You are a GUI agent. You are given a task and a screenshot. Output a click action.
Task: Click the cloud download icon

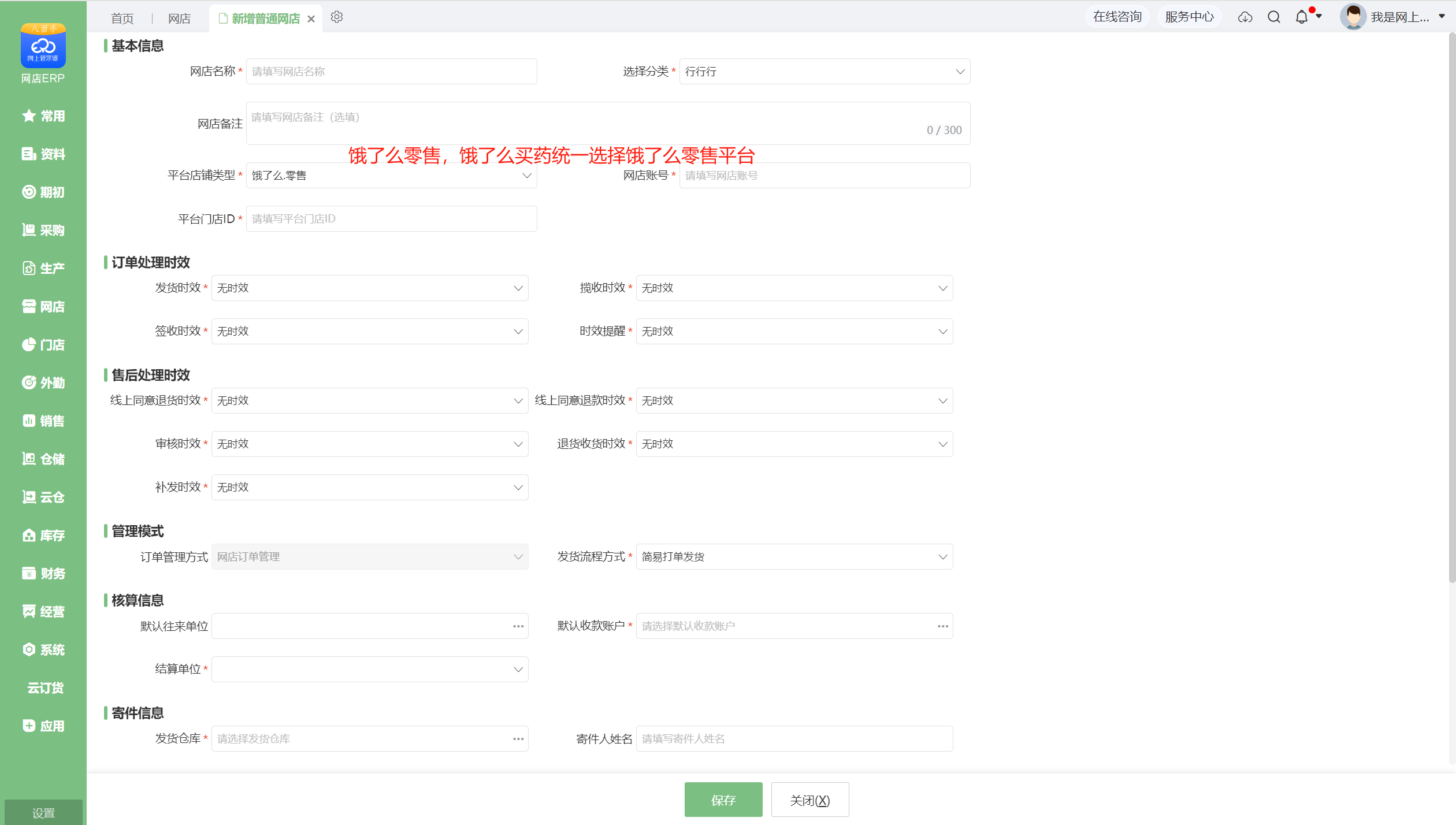click(x=1245, y=17)
